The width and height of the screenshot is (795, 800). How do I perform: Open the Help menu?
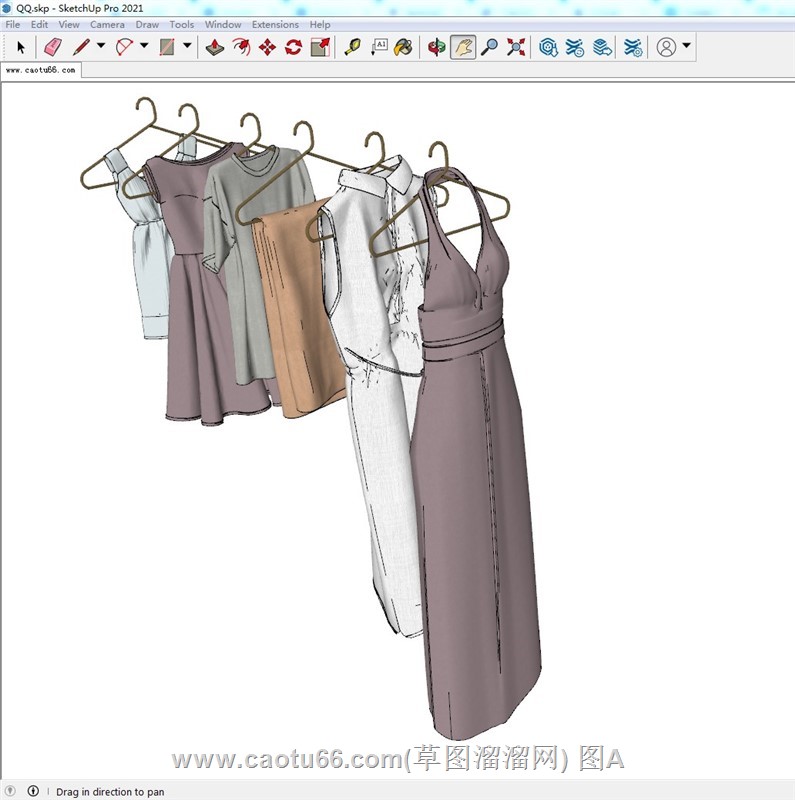320,24
